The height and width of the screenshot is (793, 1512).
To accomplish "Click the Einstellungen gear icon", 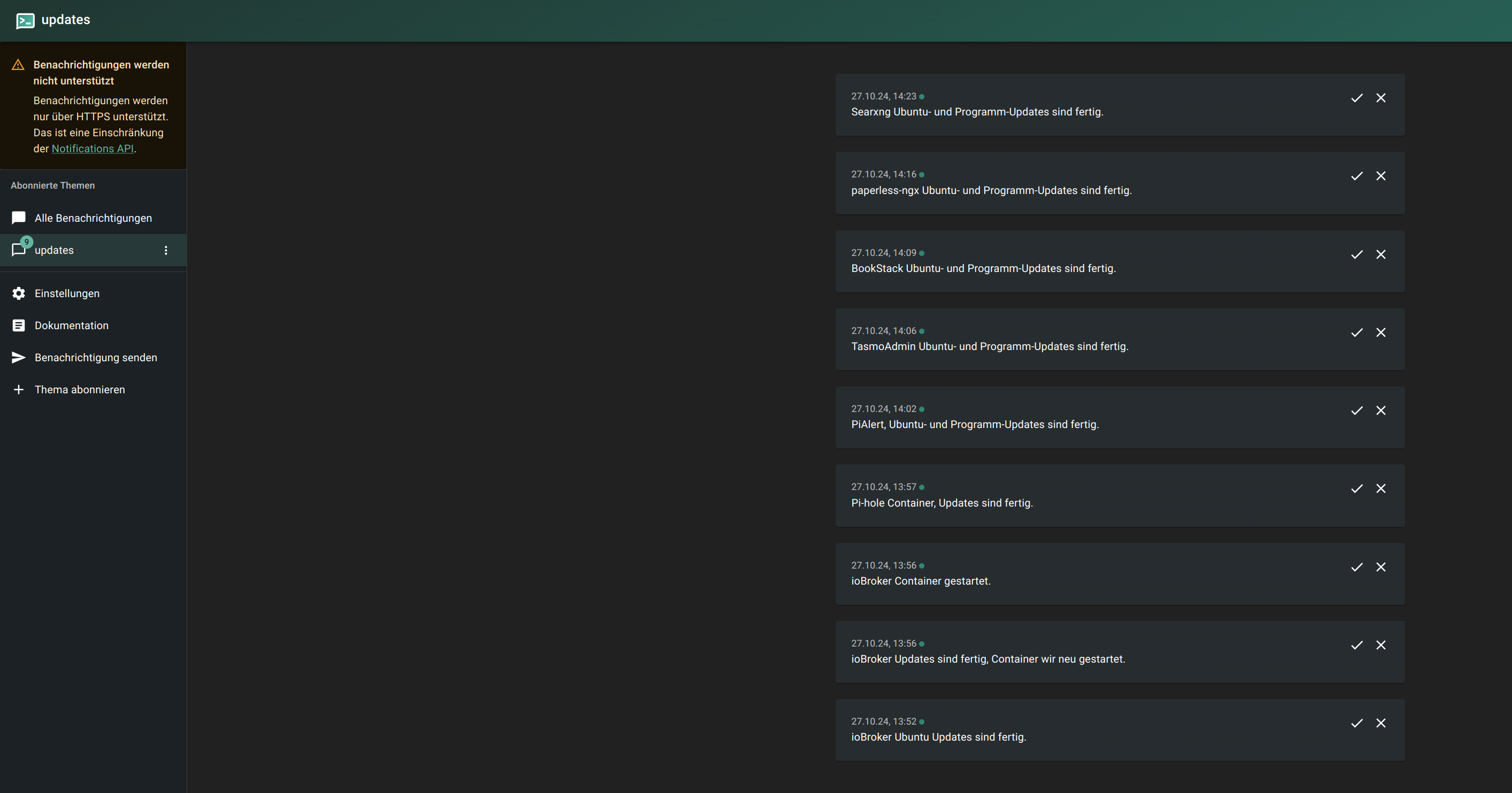I will (x=19, y=293).
